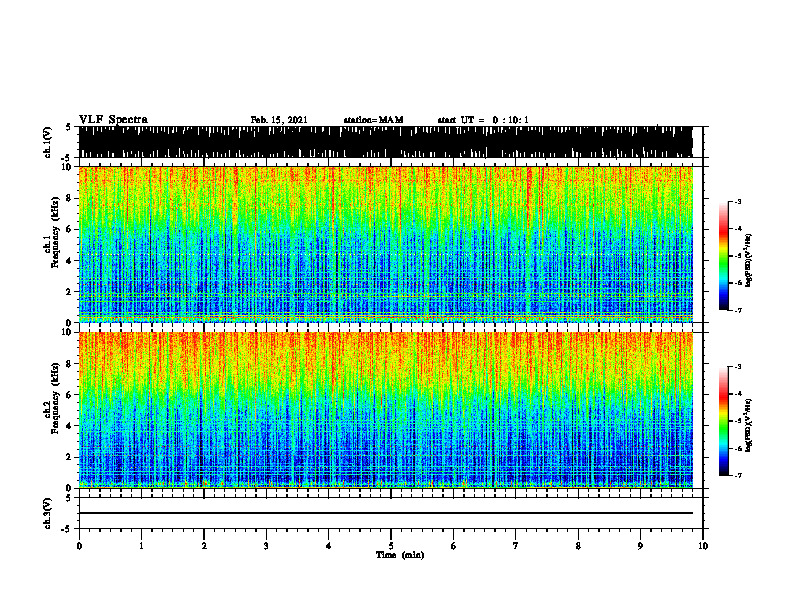Click the "Time (min)" x-axis label
This screenshot has height=612, width=792.
(x=400, y=555)
